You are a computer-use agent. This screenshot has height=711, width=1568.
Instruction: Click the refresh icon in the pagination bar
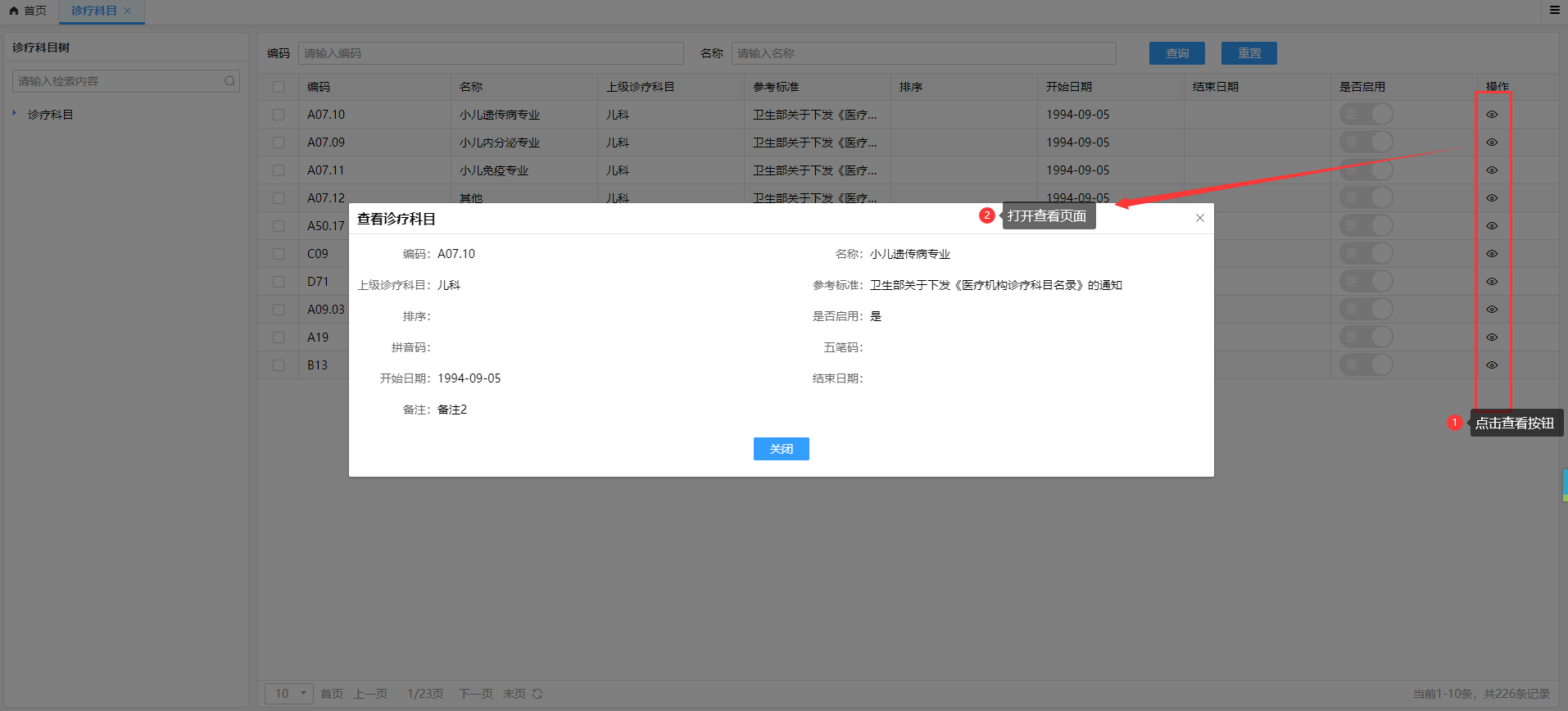[x=537, y=694]
